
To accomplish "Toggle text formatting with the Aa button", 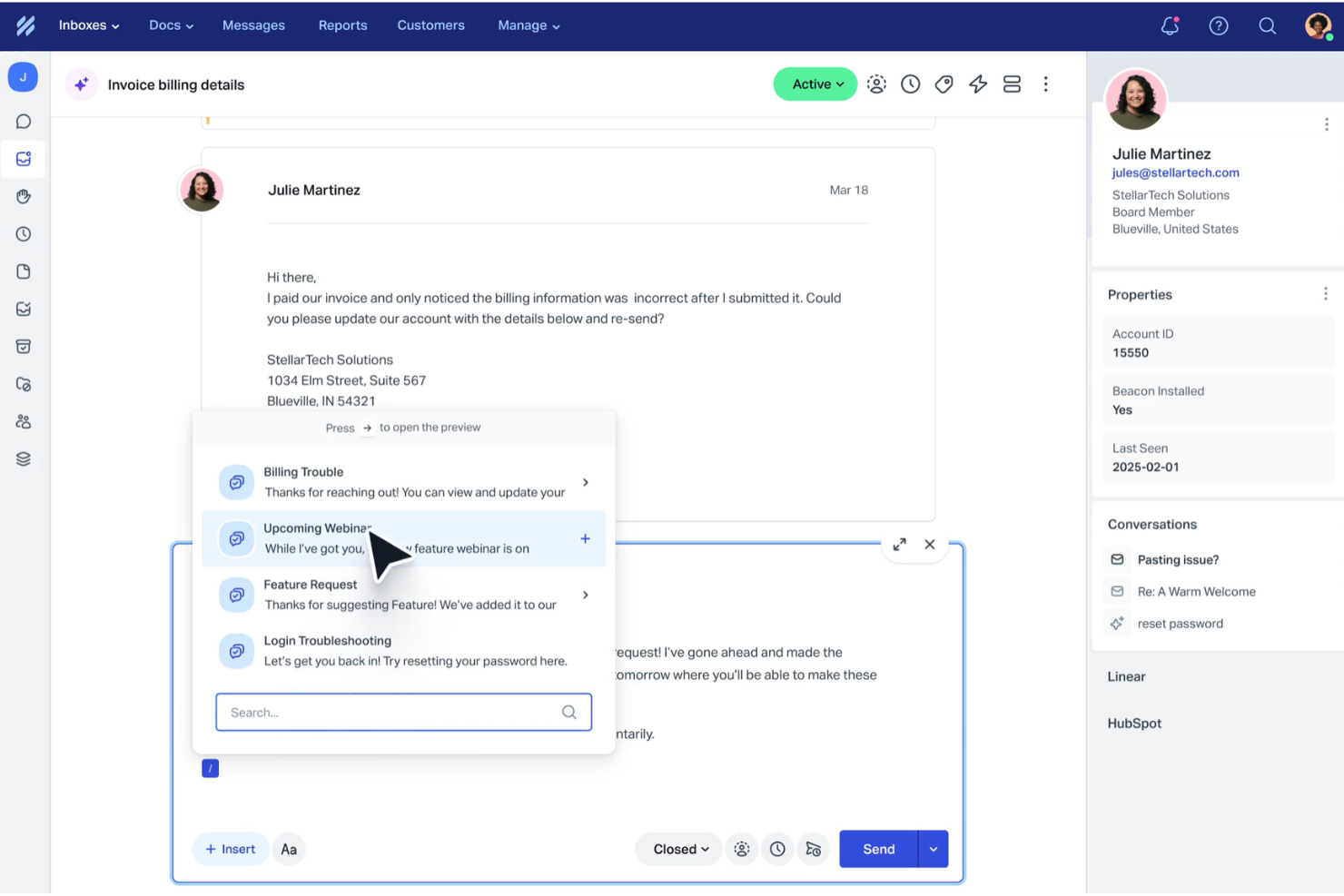I will (289, 849).
